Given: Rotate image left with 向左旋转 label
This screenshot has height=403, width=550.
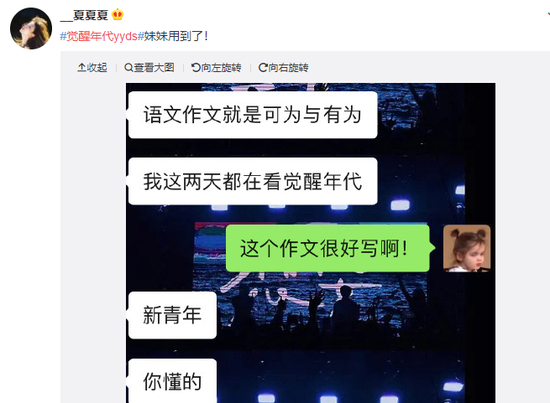Looking at the screenshot, I should point(221,67).
